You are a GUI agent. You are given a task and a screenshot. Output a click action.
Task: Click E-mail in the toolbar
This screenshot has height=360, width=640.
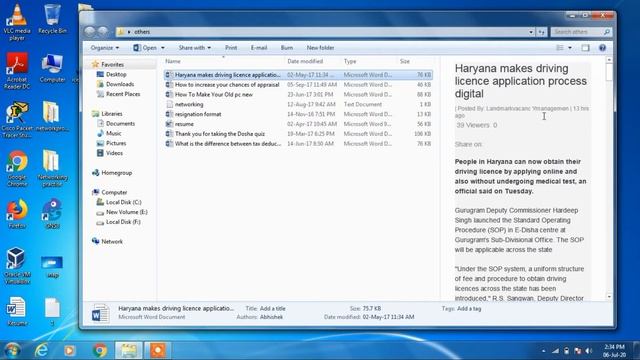259,48
